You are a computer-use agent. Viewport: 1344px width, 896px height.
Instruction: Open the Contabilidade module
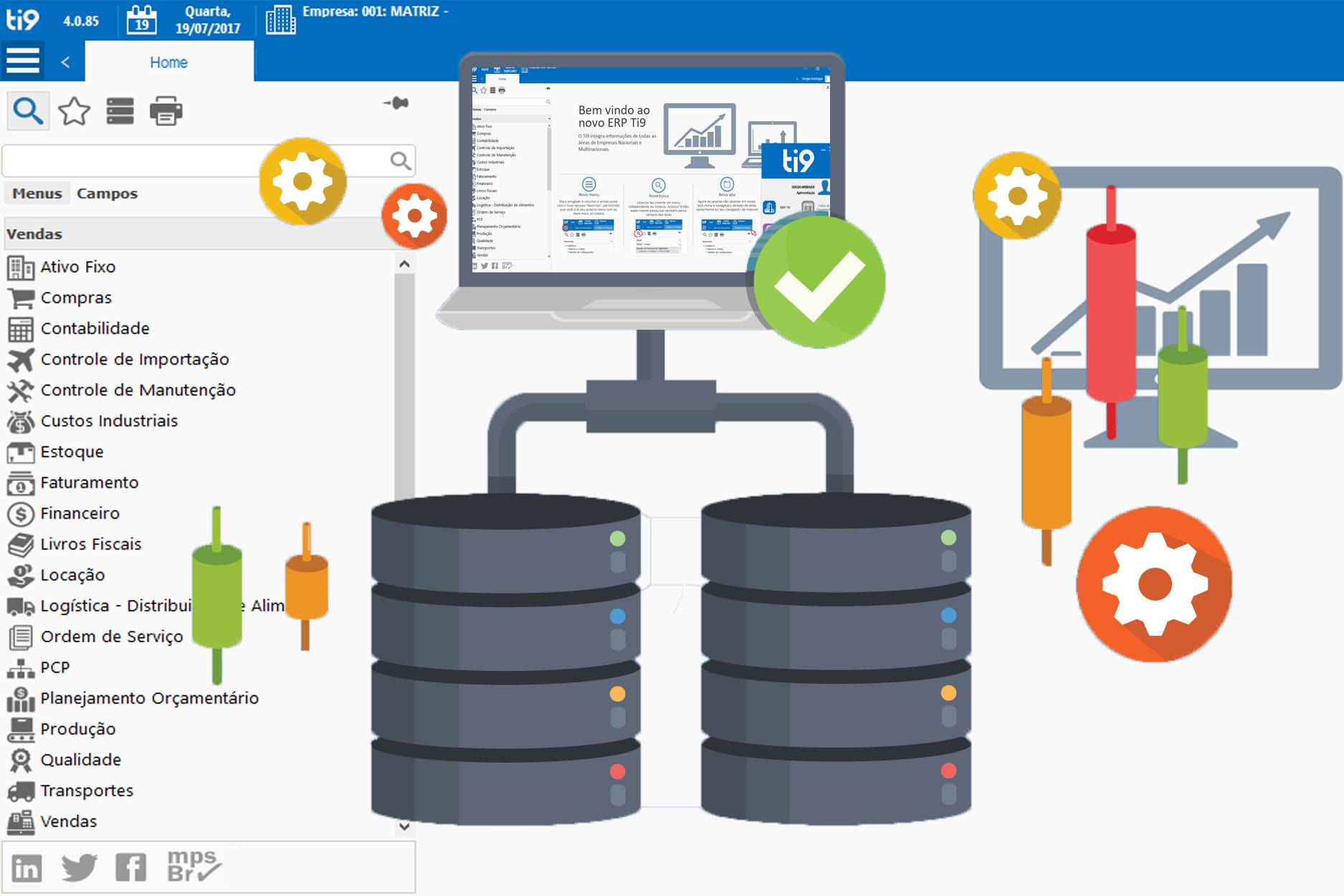pos(95,328)
